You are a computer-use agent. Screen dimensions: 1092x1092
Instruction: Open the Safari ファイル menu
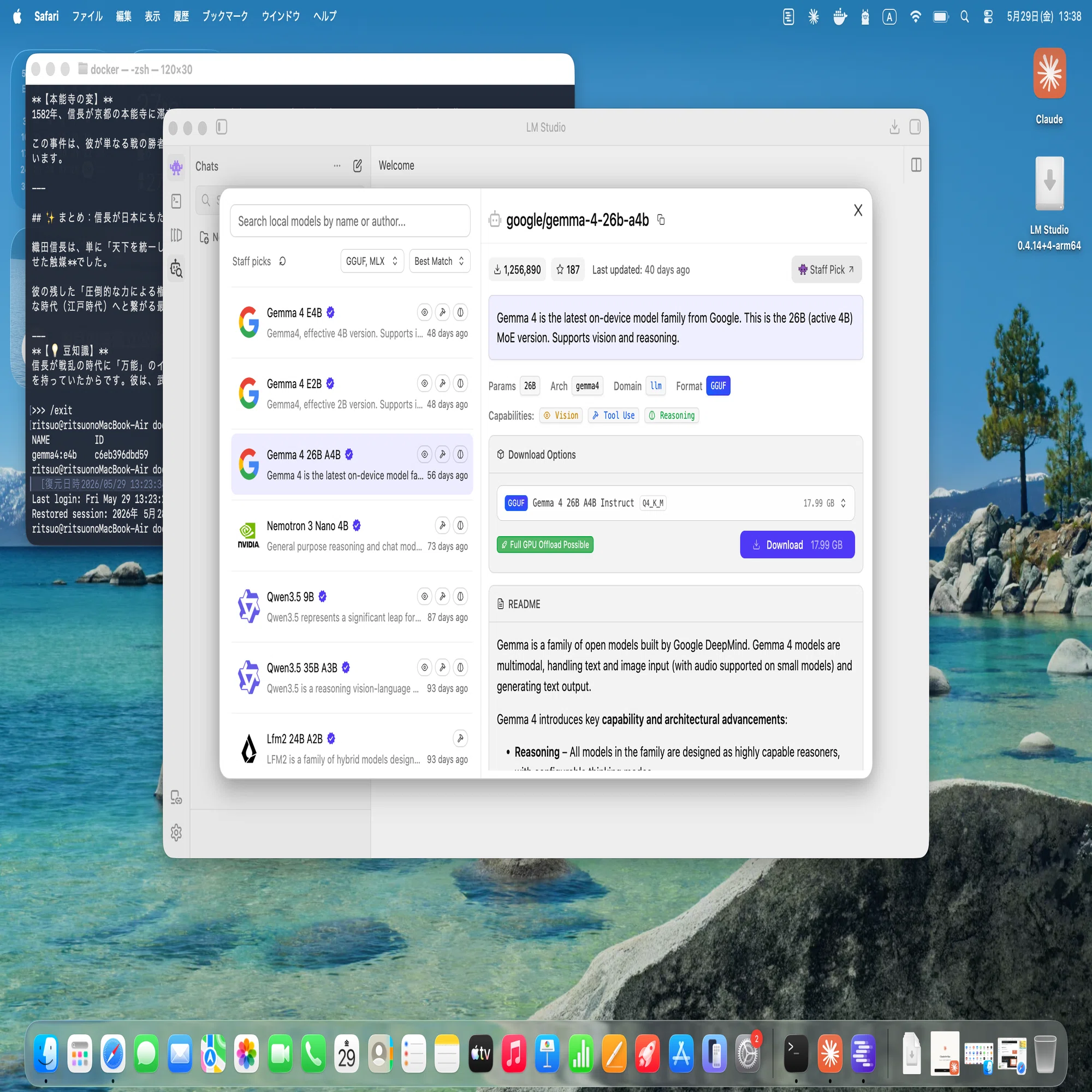coord(87,16)
